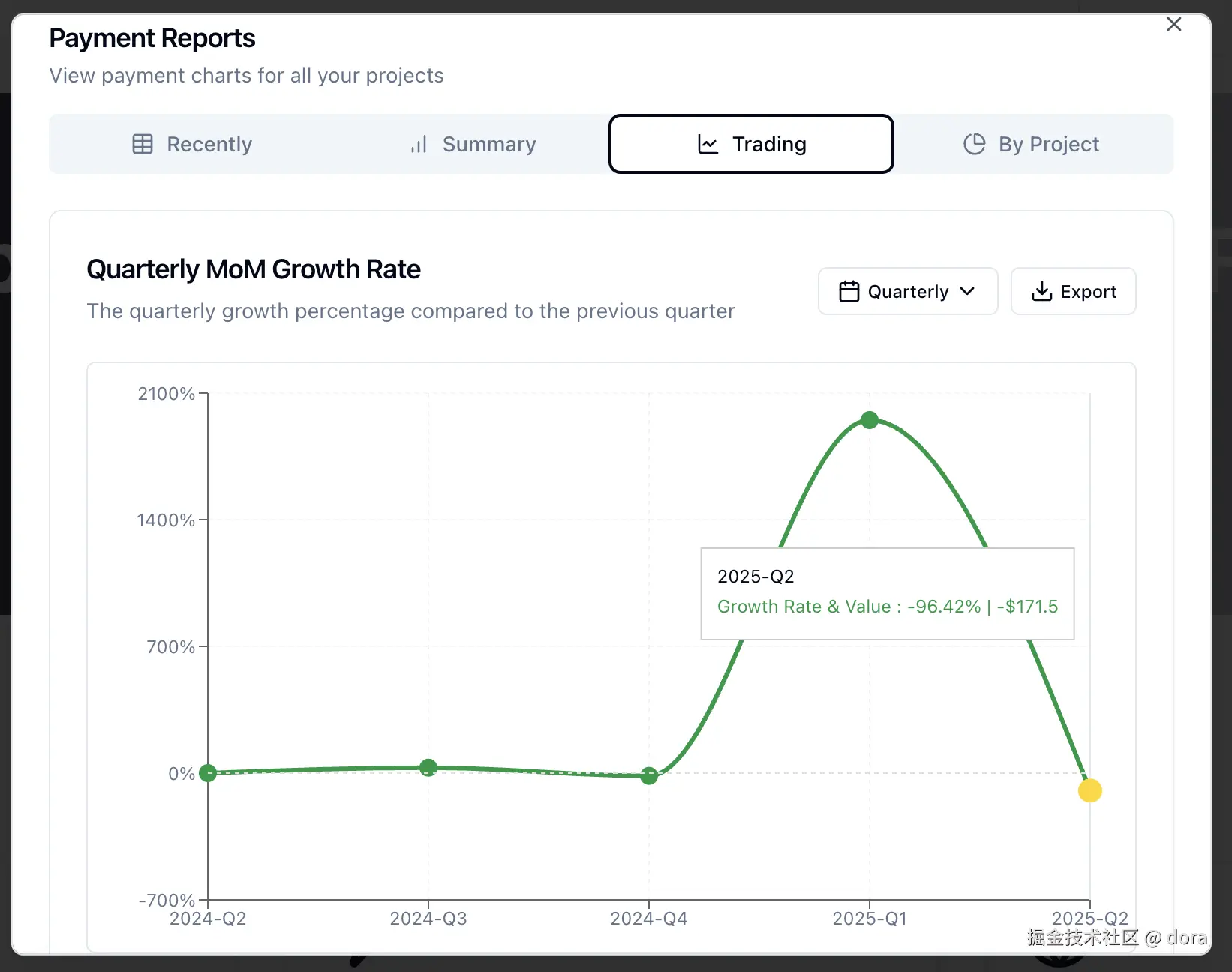Click the yellow 2025-Q2 data point
1232x972 pixels.
[x=1089, y=790]
